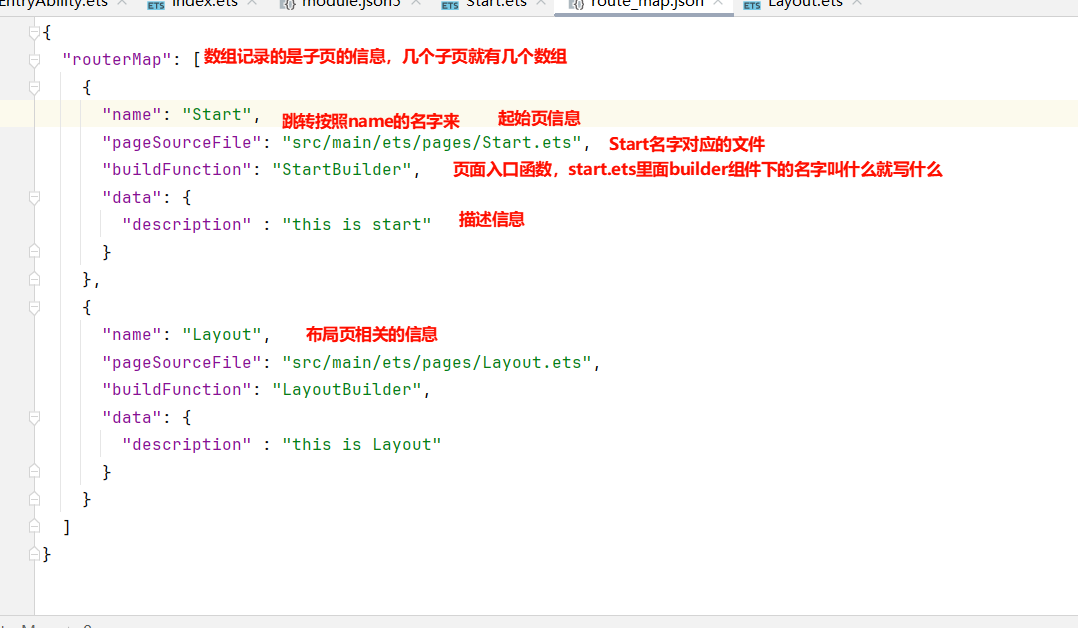Click the fold end marker of Layout data block
Viewport: 1078px width, 628px height.
[x=34, y=472]
